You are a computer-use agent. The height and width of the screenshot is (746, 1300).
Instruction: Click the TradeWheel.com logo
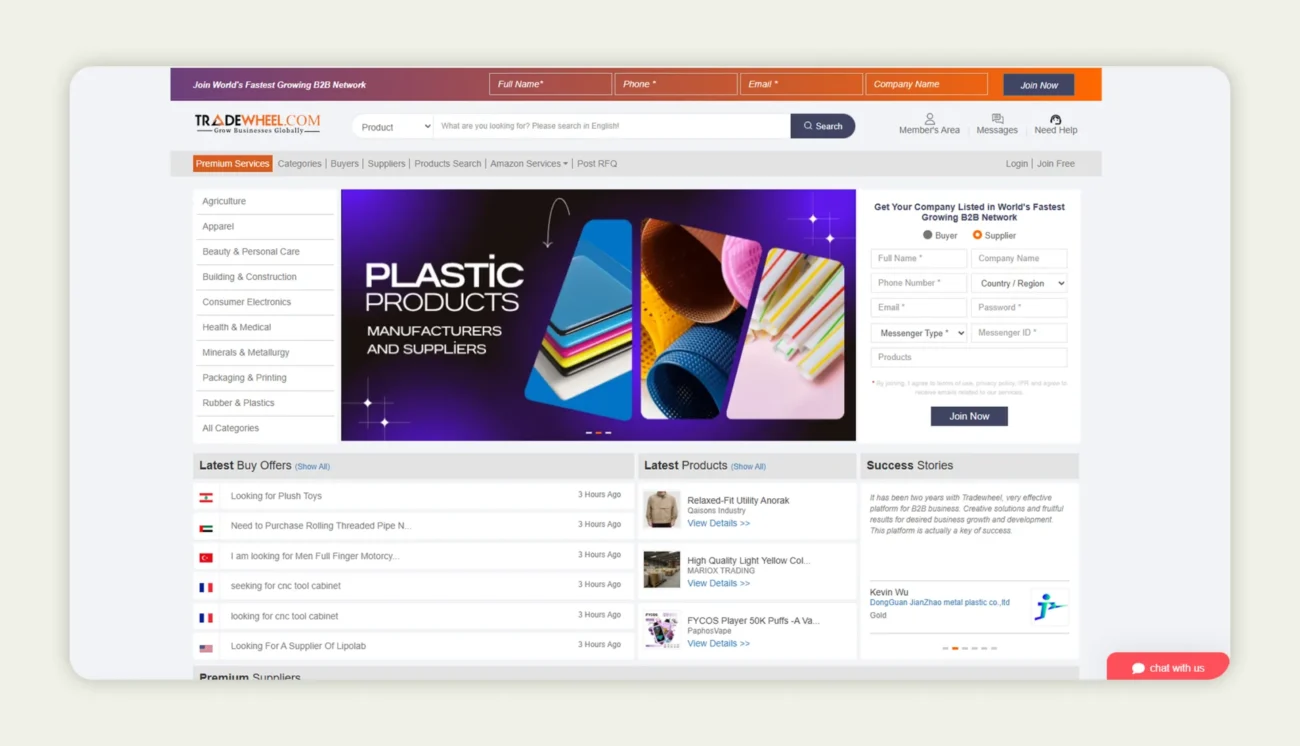[x=257, y=121]
